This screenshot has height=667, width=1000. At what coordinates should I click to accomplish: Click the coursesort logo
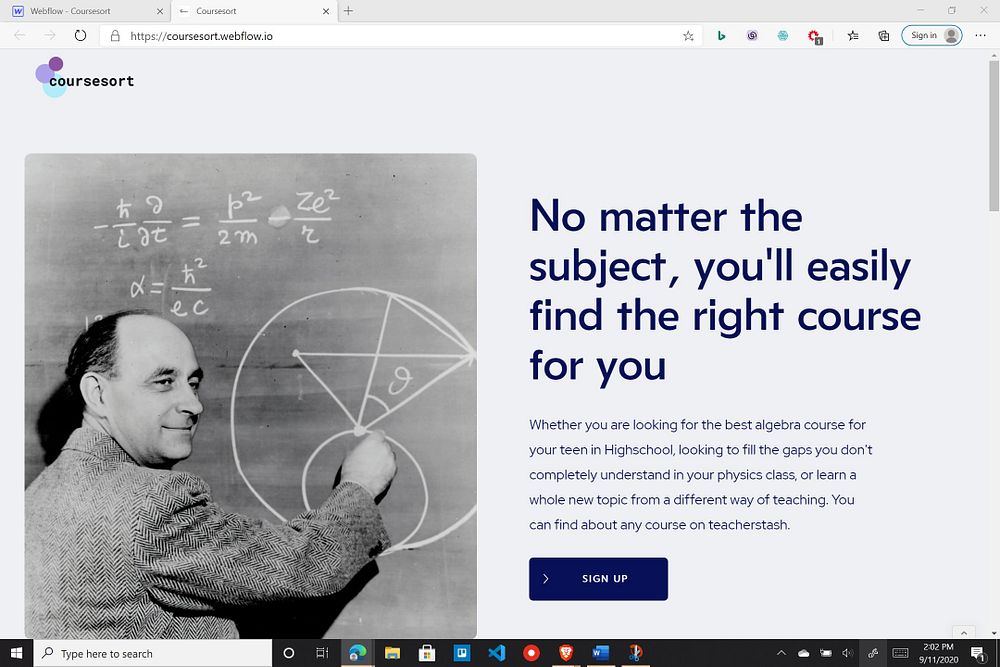pos(85,77)
